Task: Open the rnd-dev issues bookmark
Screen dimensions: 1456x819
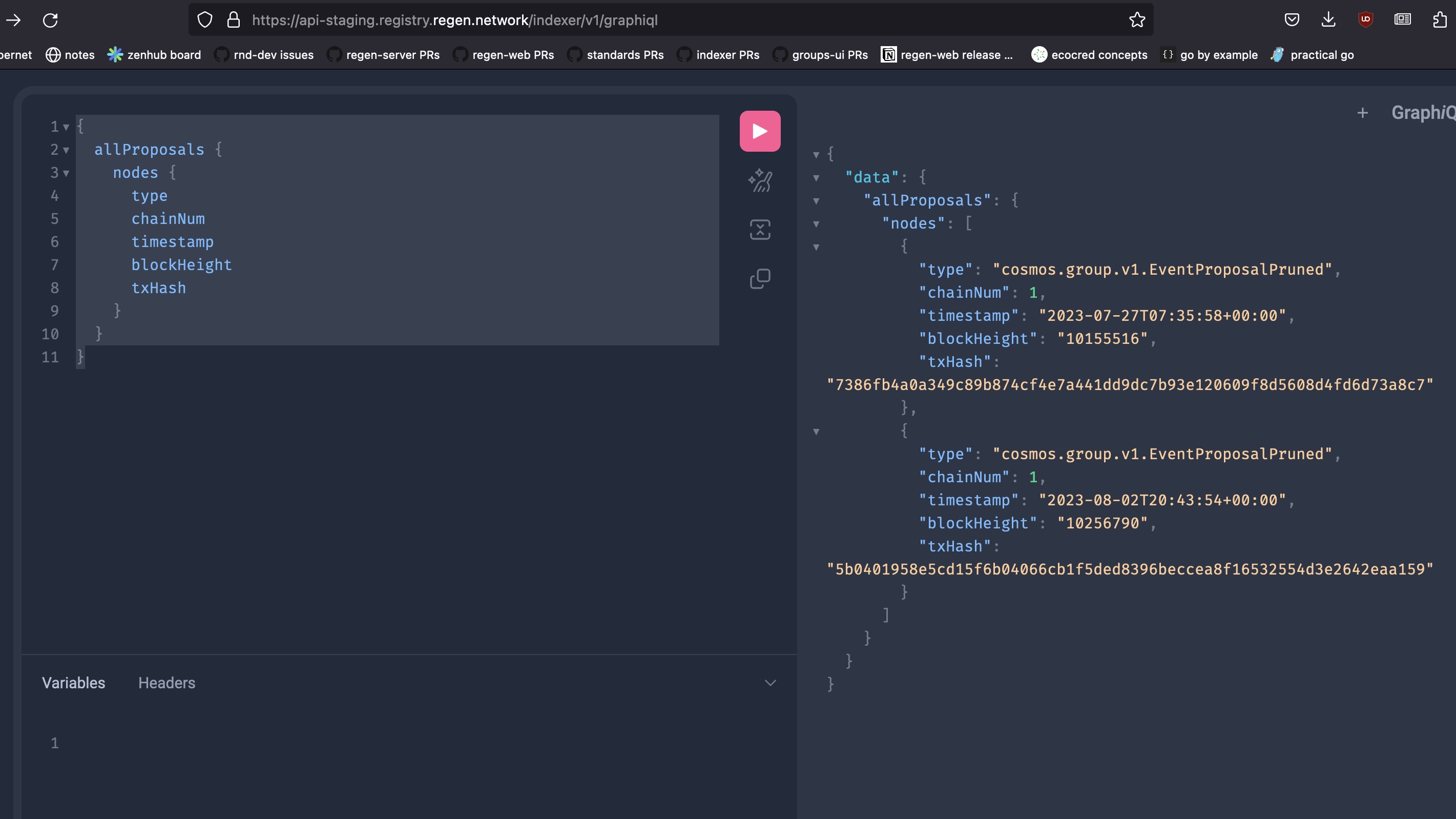Action: coord(263,55)
